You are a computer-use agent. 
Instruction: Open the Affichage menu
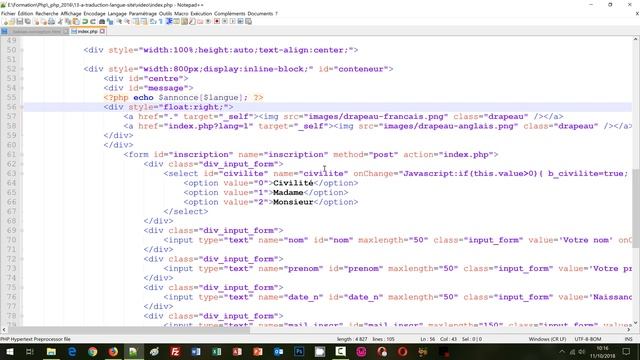pyautogui.click(x=71, y=13)
